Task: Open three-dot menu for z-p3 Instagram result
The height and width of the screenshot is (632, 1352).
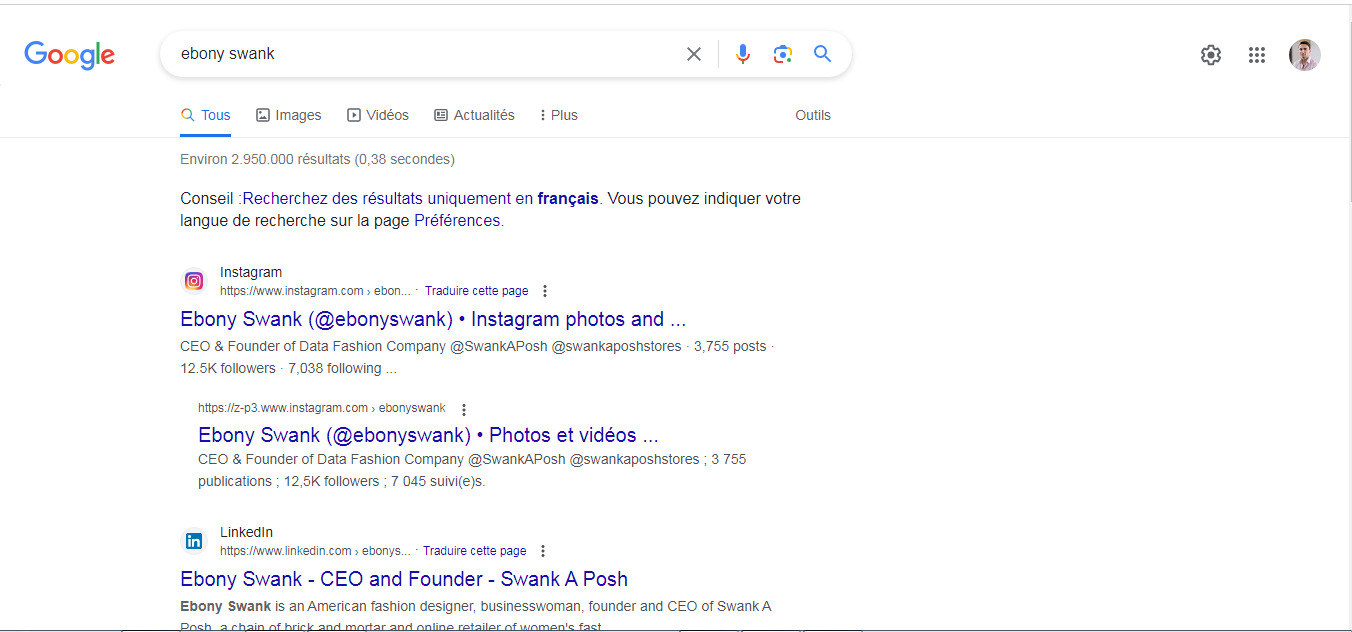Action: [464, 409]
